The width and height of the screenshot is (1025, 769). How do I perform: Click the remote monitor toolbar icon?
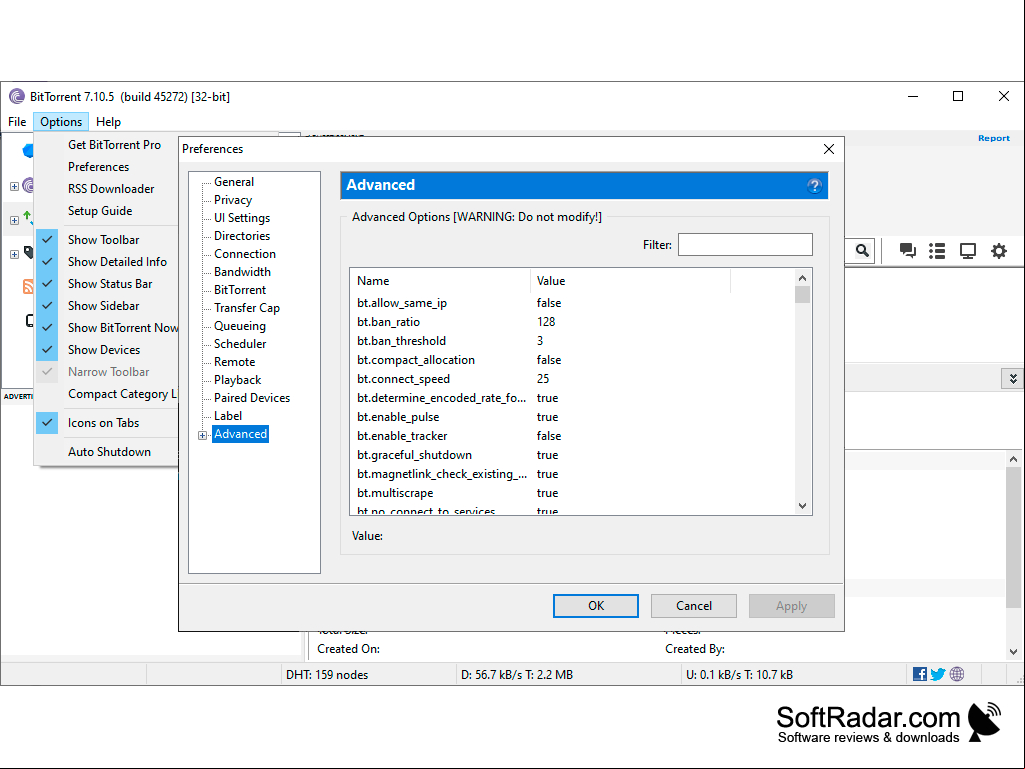click(967, 250)
